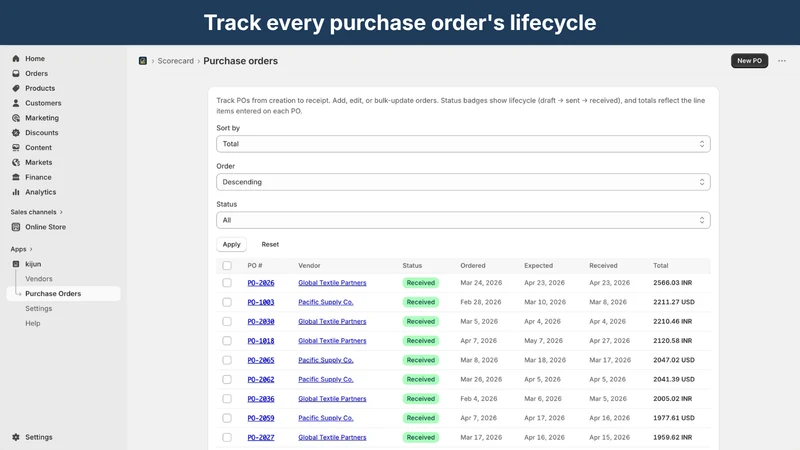This screenshot has height=450, width=800.
Task: Check the box for PO-1003
Action: pyautogui.click(x=227, y=302)
